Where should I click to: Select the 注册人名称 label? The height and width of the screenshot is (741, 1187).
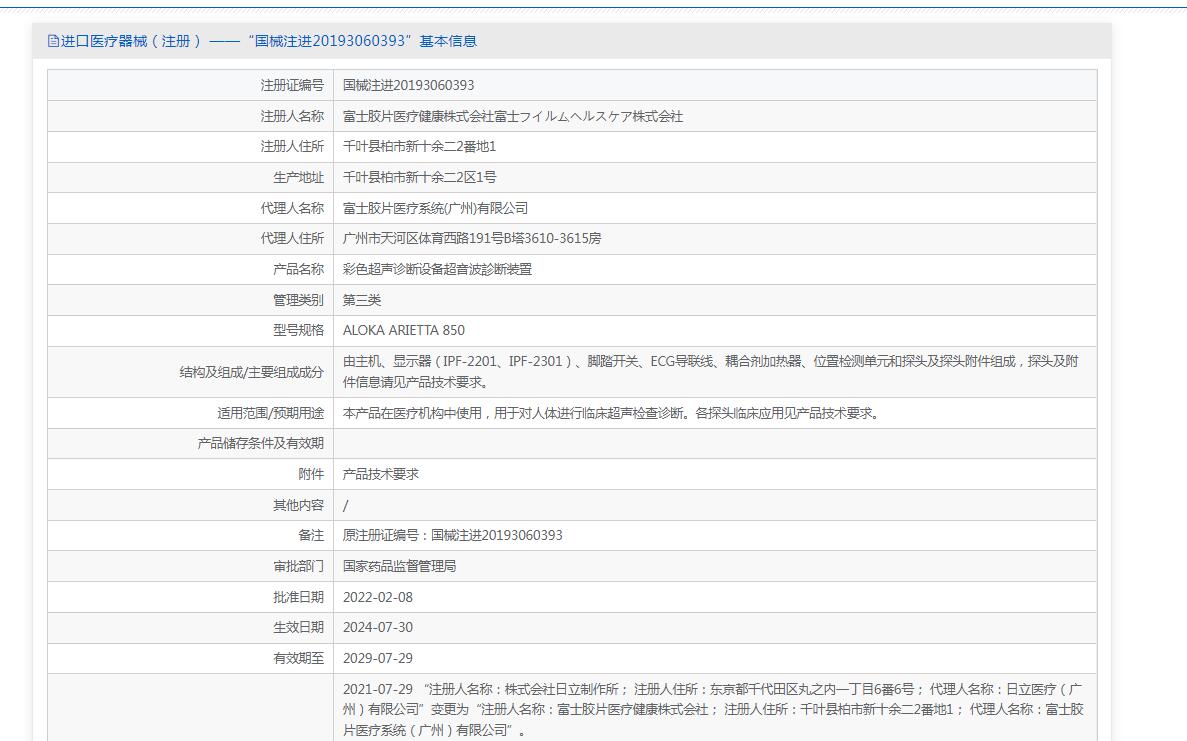pos(292,116)
